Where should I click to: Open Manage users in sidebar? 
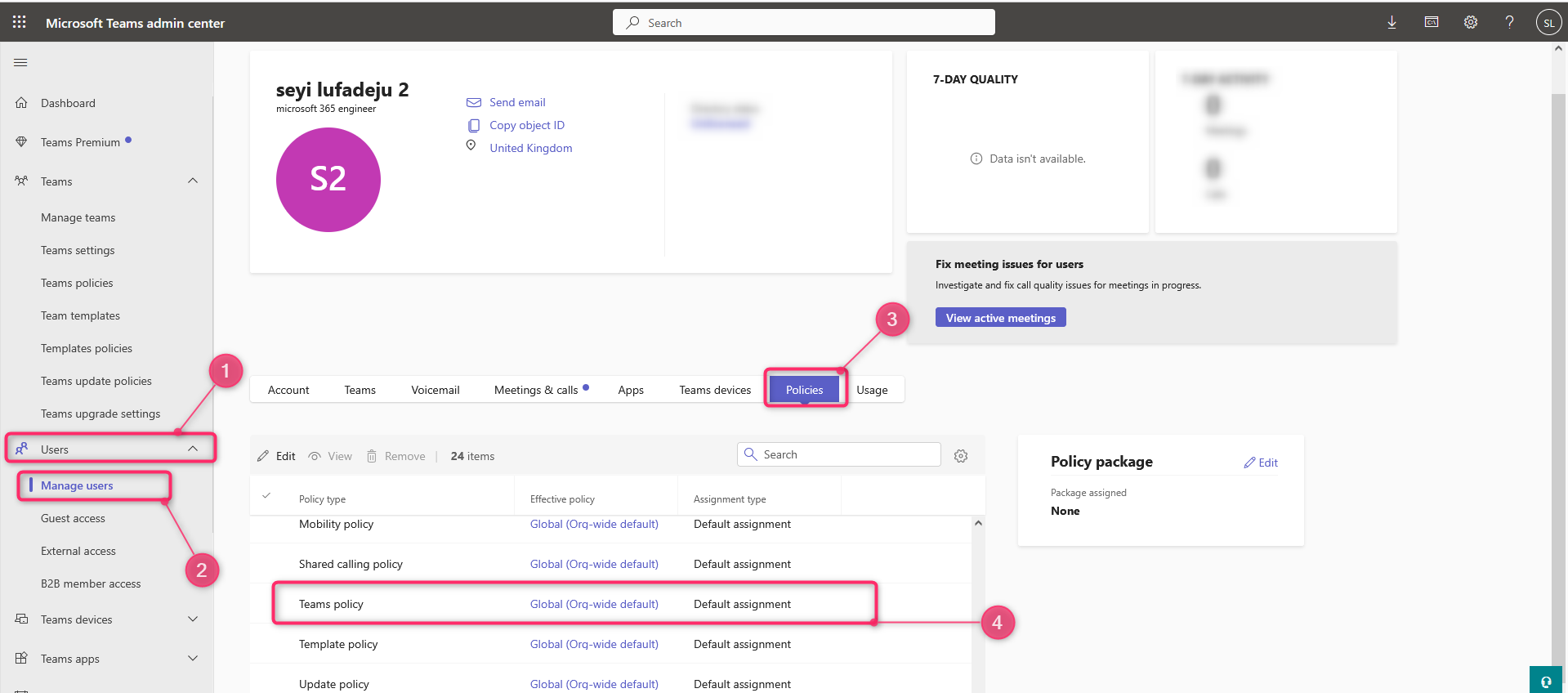point(77,485)
